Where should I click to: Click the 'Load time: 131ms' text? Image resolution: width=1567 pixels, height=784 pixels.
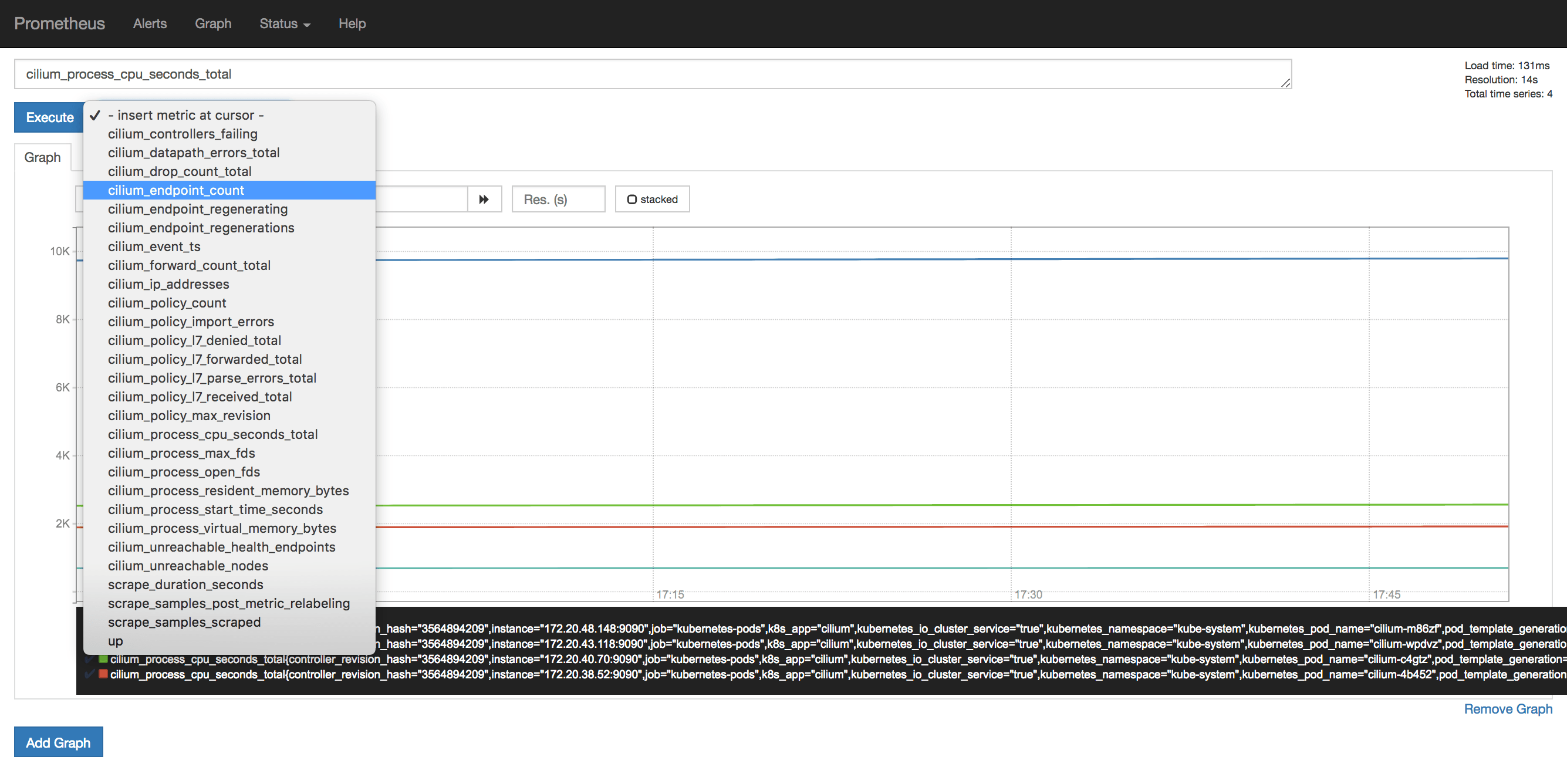1507,66
